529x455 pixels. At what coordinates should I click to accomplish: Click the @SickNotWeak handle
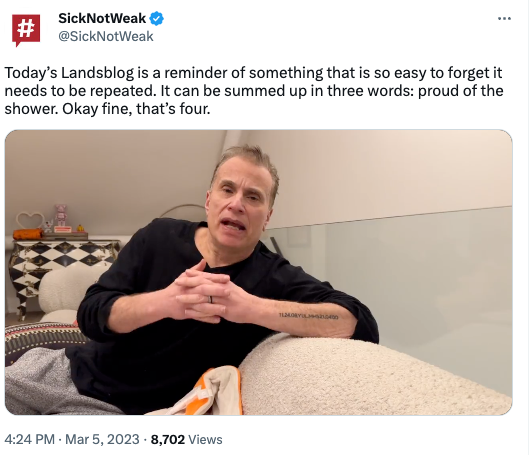106,36
